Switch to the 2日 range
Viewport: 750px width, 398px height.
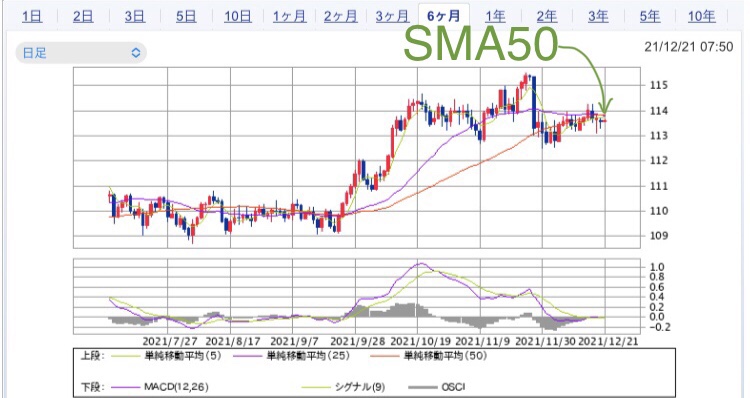pos(83,17)
